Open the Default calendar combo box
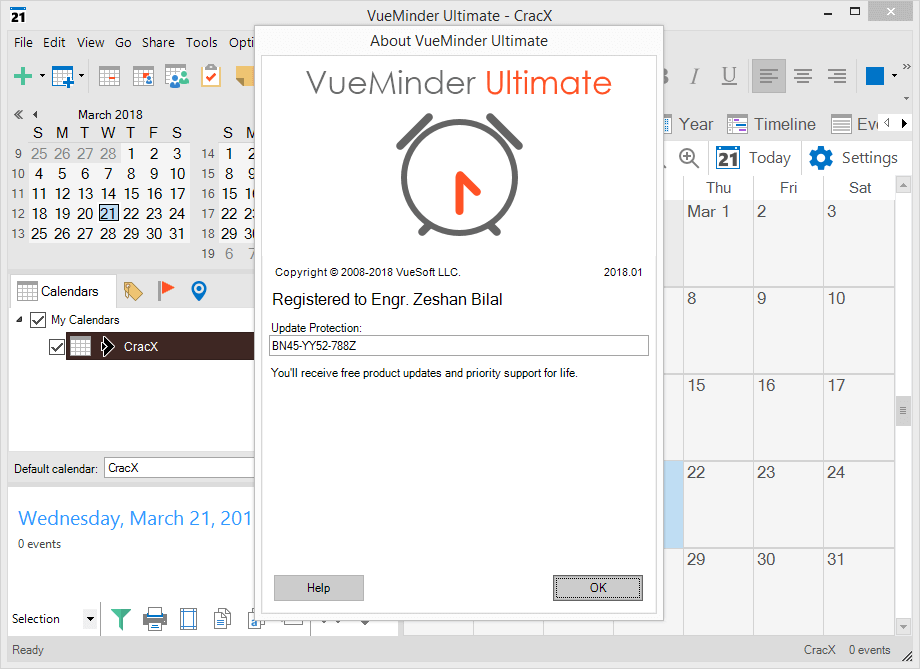This screenshot has width=920, height=669. tap(180, 468)
